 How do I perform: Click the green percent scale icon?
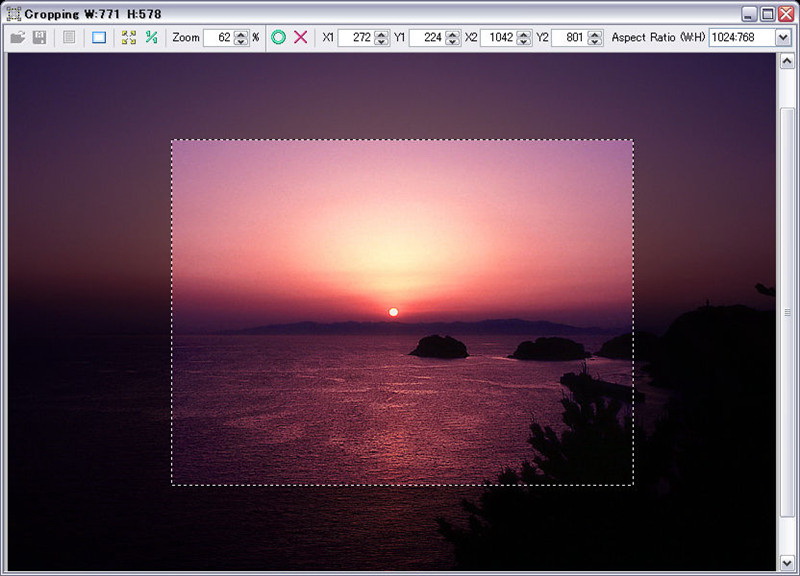click(x=151, y=37)
